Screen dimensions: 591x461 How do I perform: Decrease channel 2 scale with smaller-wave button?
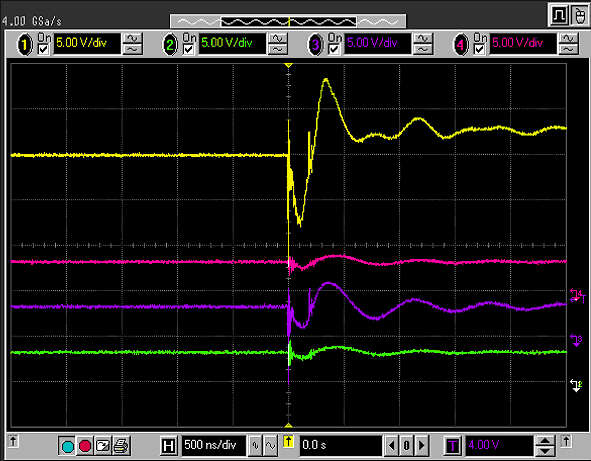click(x=278, y=49)
